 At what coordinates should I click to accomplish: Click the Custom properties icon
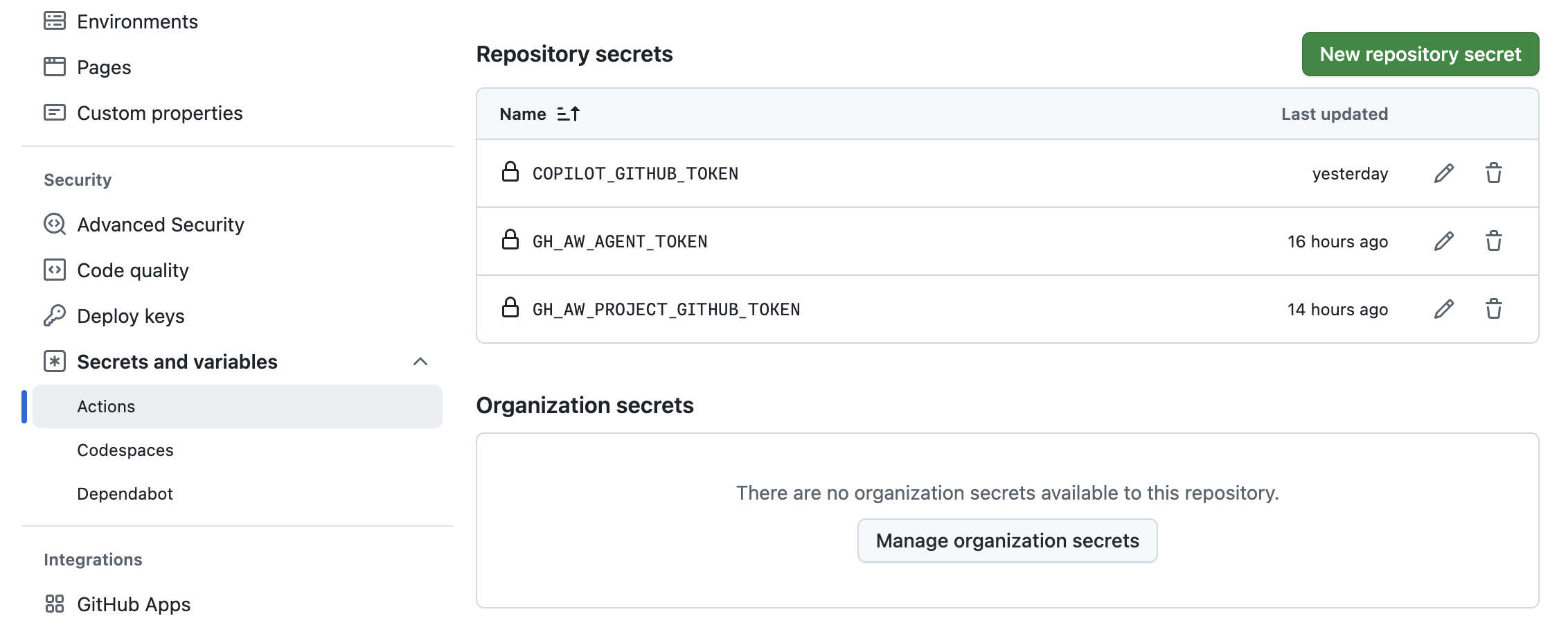[53, 112]
